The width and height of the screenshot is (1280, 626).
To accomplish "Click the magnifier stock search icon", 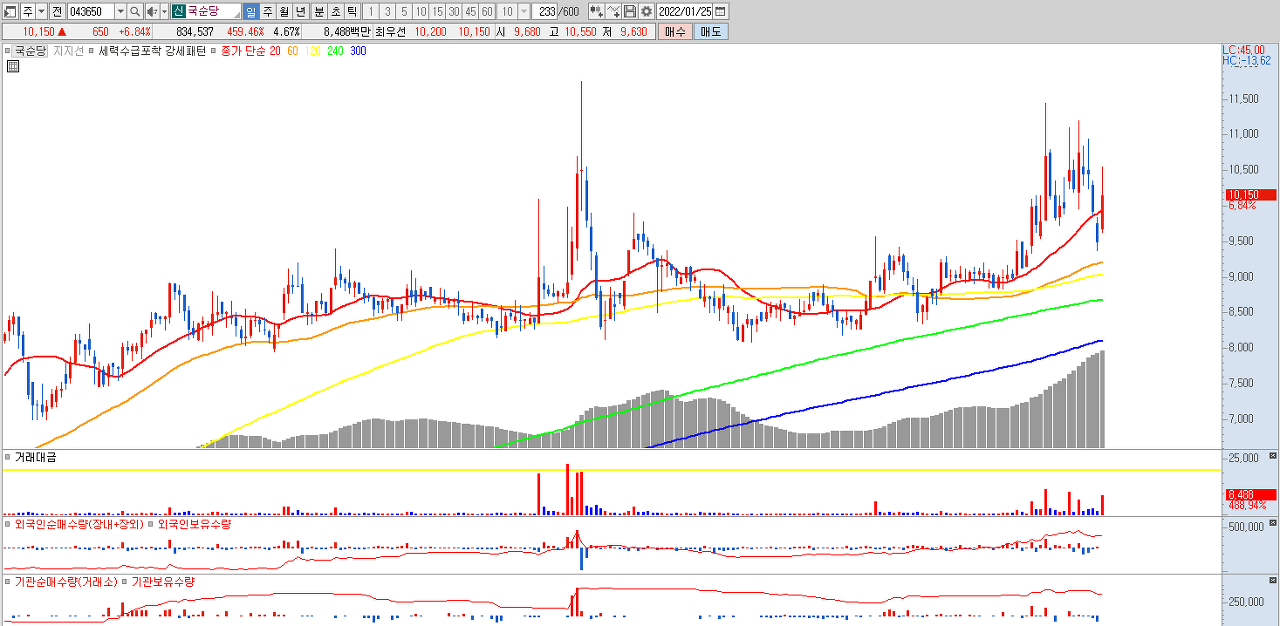I will click(x=135, y=11).
